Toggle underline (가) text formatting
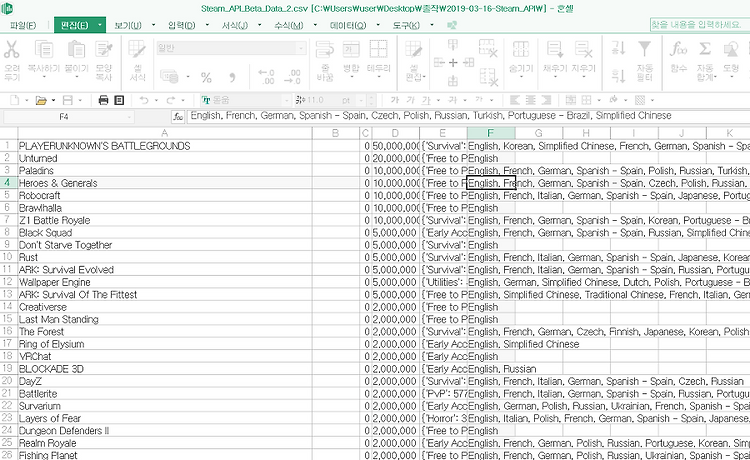The height and width of the screenshot is (460, 750). click(x=426, y=100)
